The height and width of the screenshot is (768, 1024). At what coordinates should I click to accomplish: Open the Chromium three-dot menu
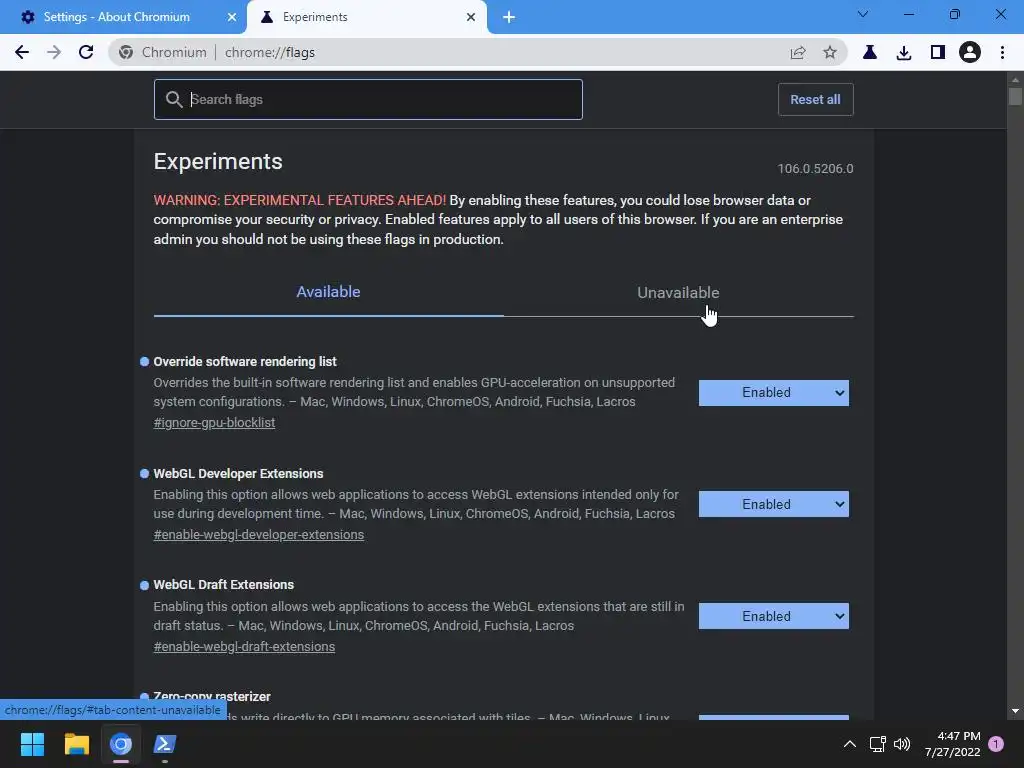point(1002,52)
